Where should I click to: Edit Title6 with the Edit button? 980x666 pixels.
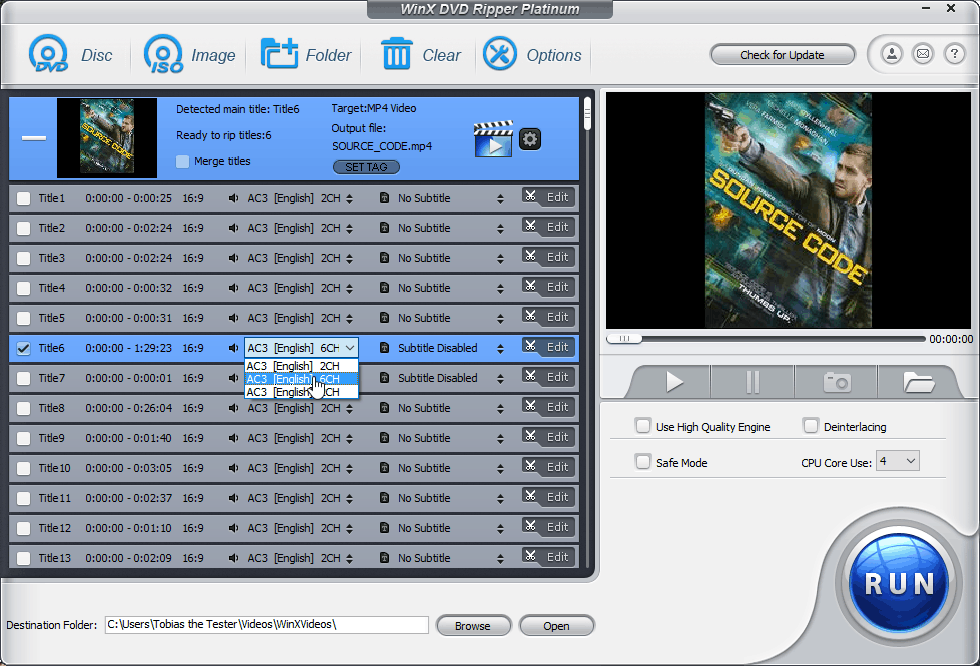pos(549,347)
